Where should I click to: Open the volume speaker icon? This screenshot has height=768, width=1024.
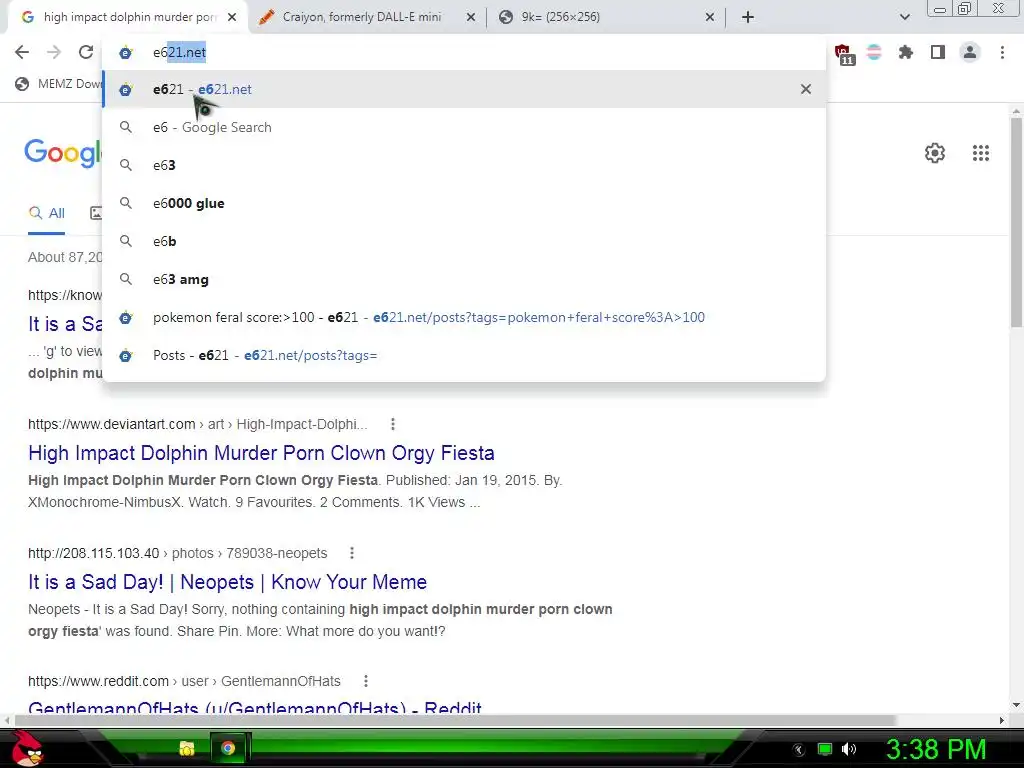point(849,750)
